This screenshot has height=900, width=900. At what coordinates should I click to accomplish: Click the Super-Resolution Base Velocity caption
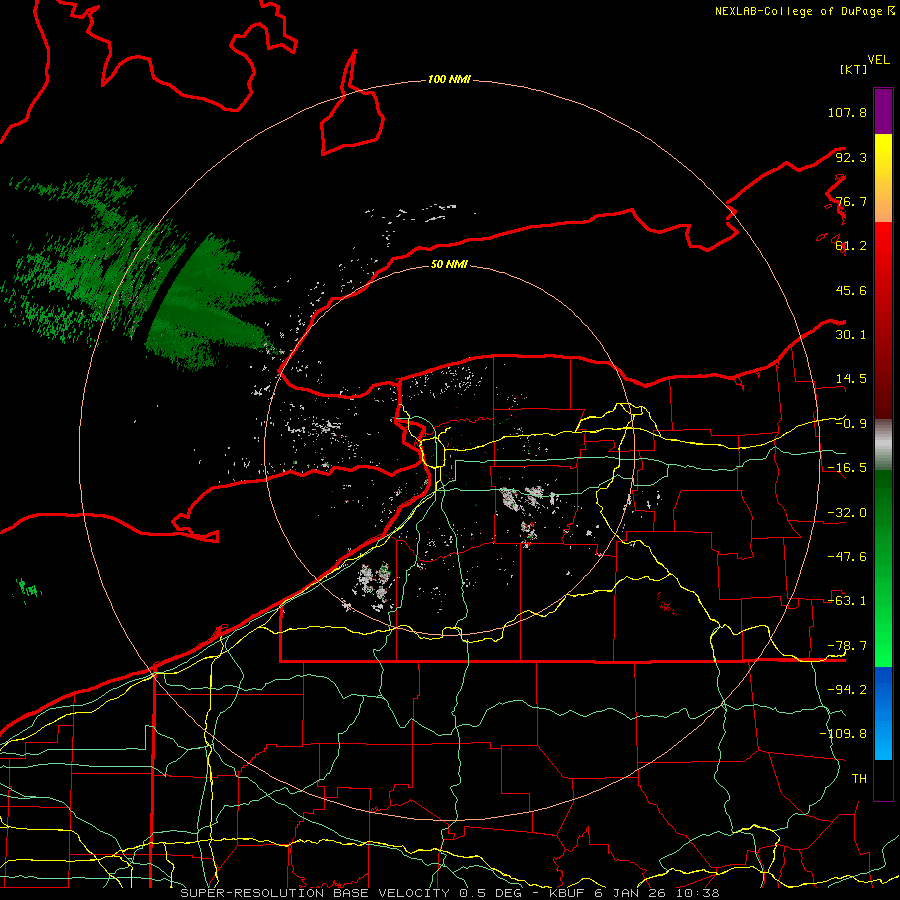tap(449, 893)
